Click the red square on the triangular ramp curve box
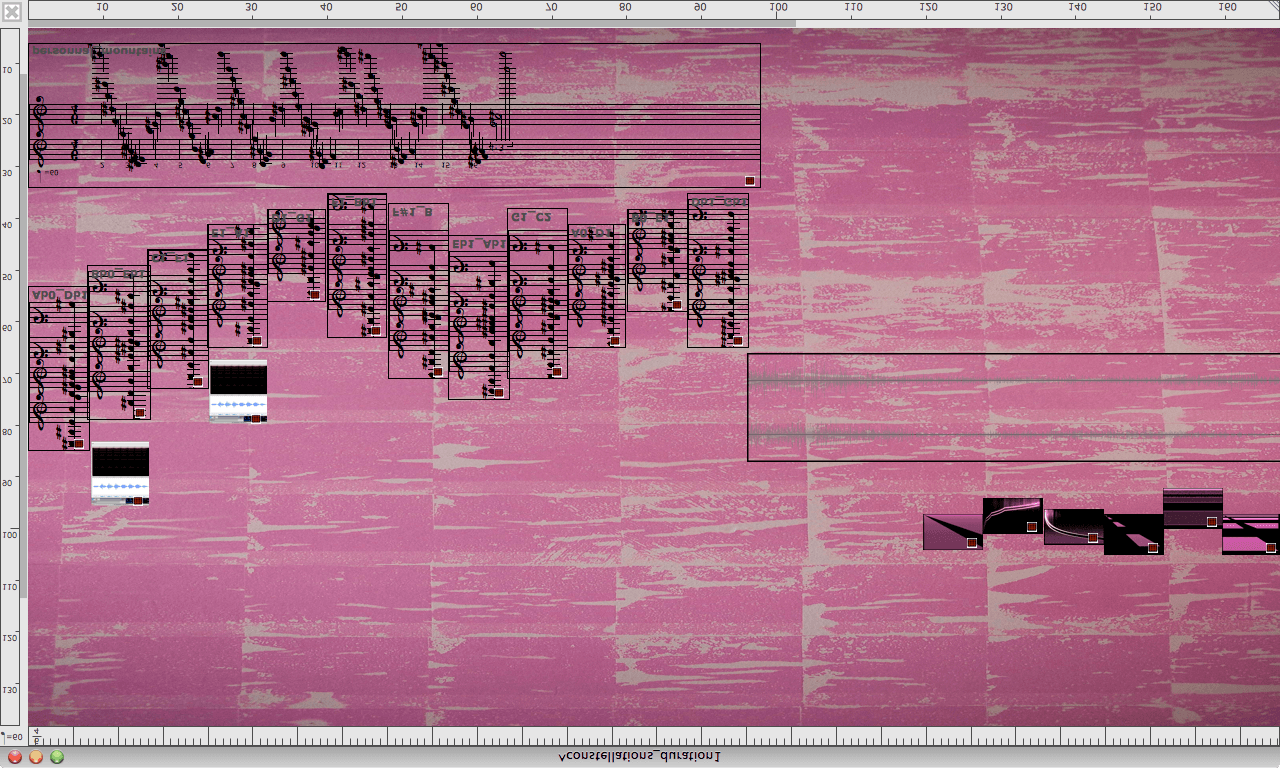 tap(971, 543)
